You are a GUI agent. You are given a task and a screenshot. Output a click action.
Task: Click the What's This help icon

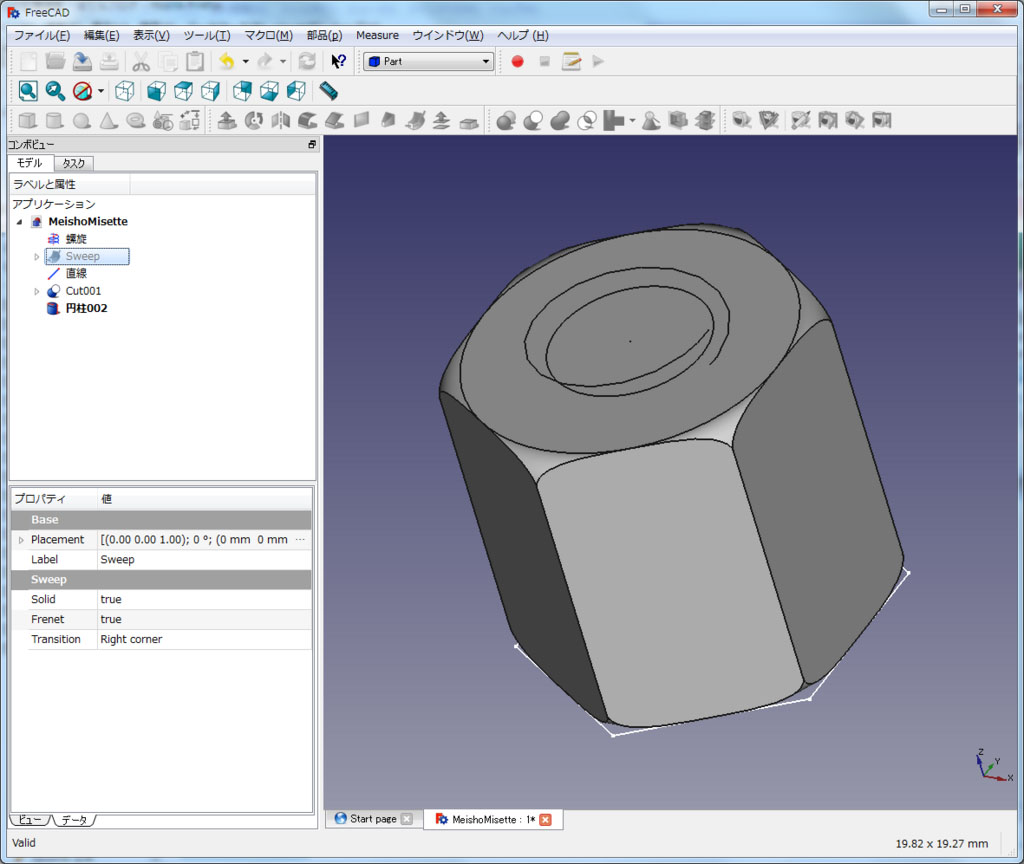338,61
